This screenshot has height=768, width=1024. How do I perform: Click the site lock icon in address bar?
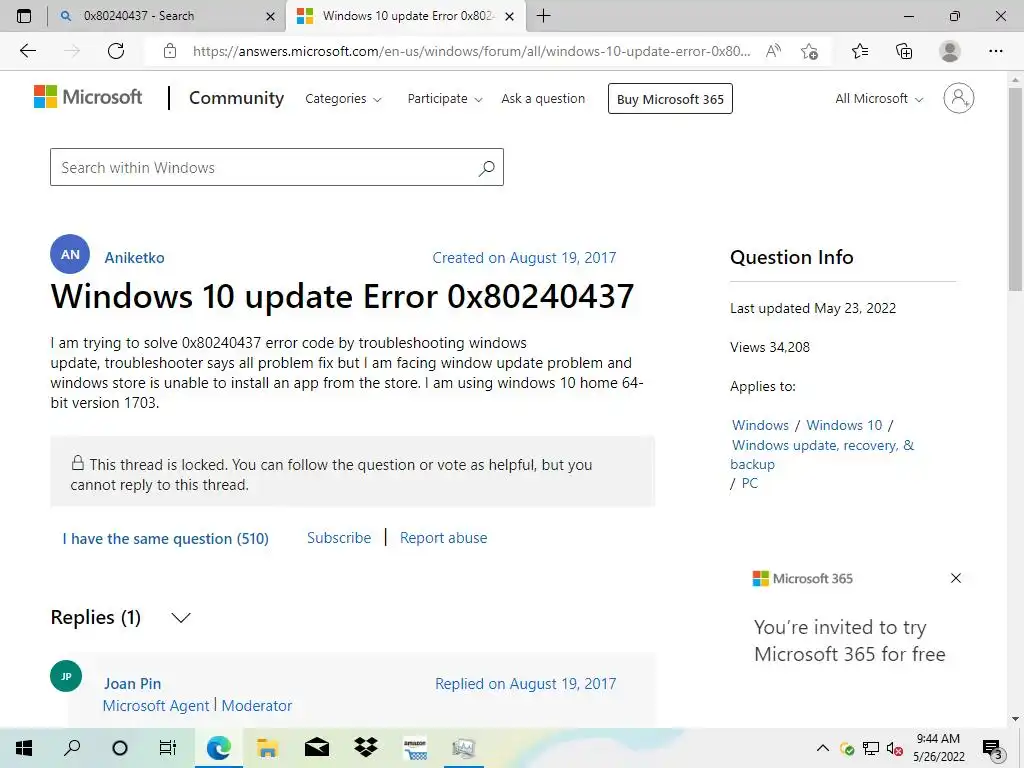[170, 51]
